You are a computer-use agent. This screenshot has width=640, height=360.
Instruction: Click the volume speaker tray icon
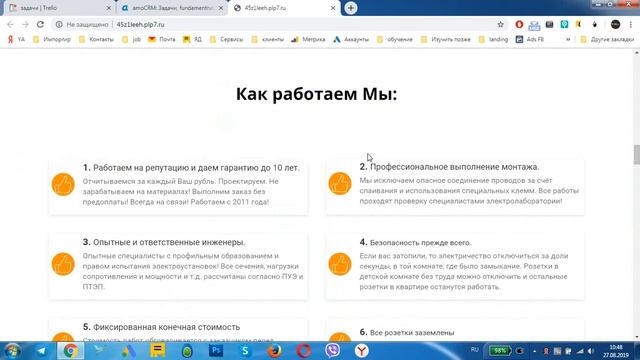pos(591,351)
